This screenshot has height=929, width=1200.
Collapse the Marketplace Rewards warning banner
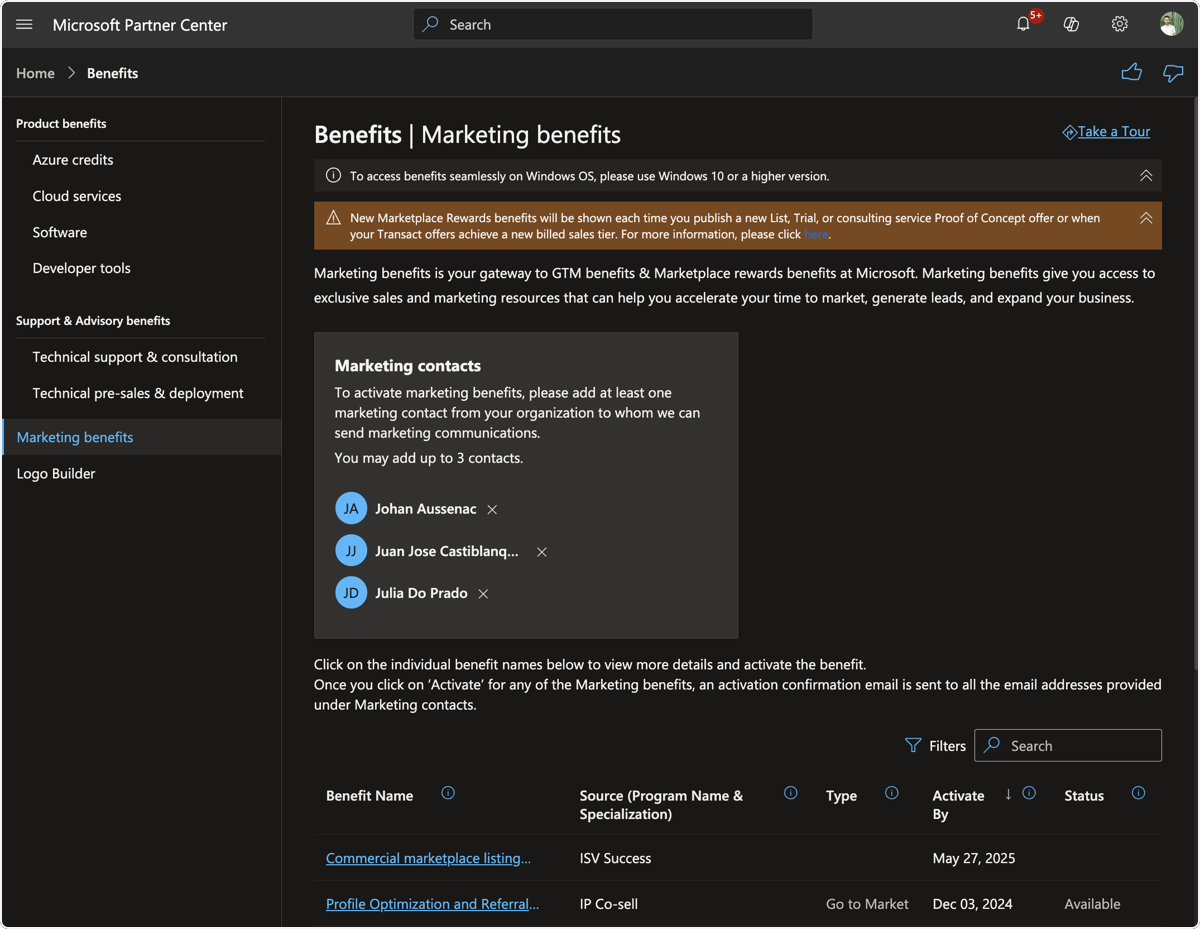pyautogui.click(x=1146, y=218)
